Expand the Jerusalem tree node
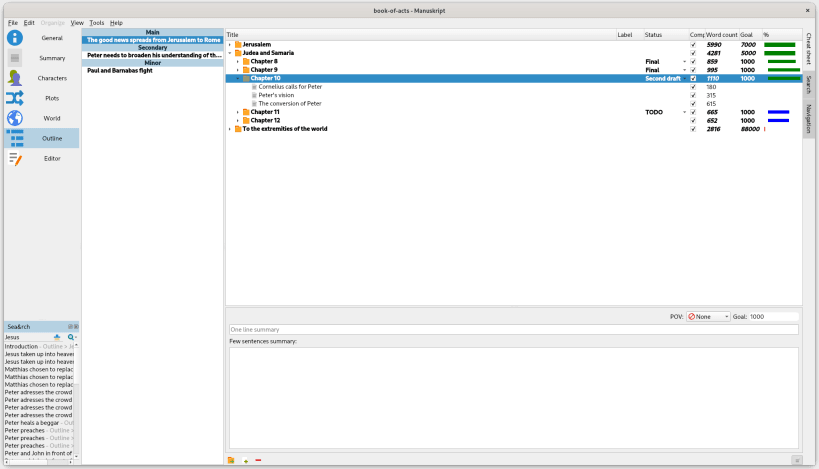 pos(230,44)
